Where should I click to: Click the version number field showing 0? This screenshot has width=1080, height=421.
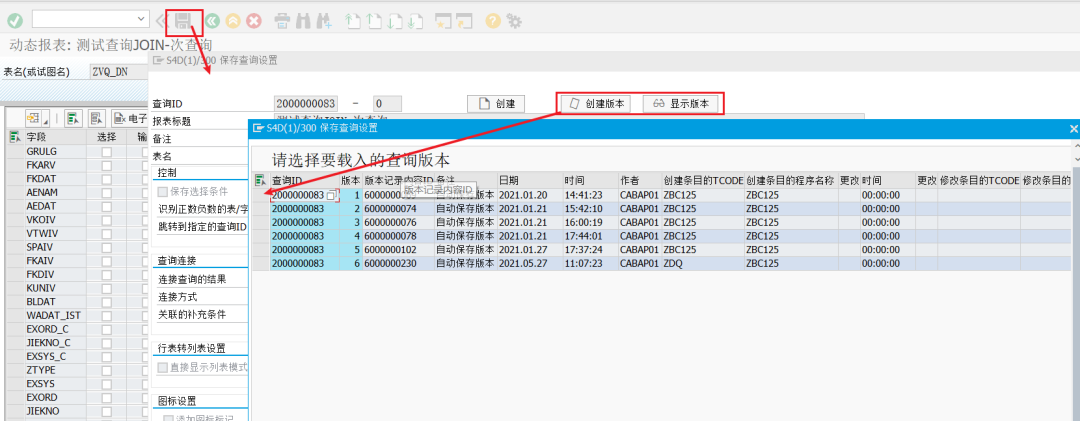point(387,104)
